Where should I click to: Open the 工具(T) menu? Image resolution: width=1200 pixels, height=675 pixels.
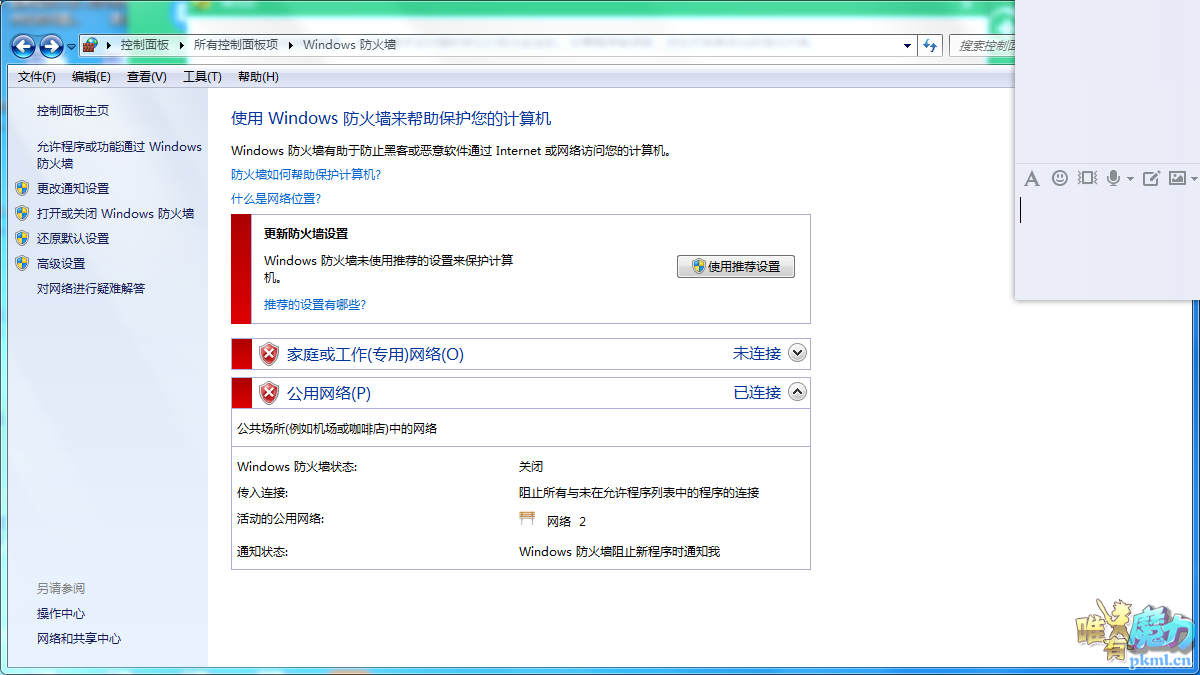pos(202,77)
